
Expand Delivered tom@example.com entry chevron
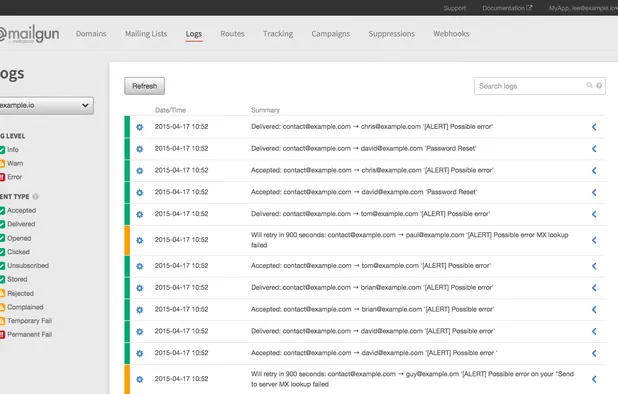(594, 214)
